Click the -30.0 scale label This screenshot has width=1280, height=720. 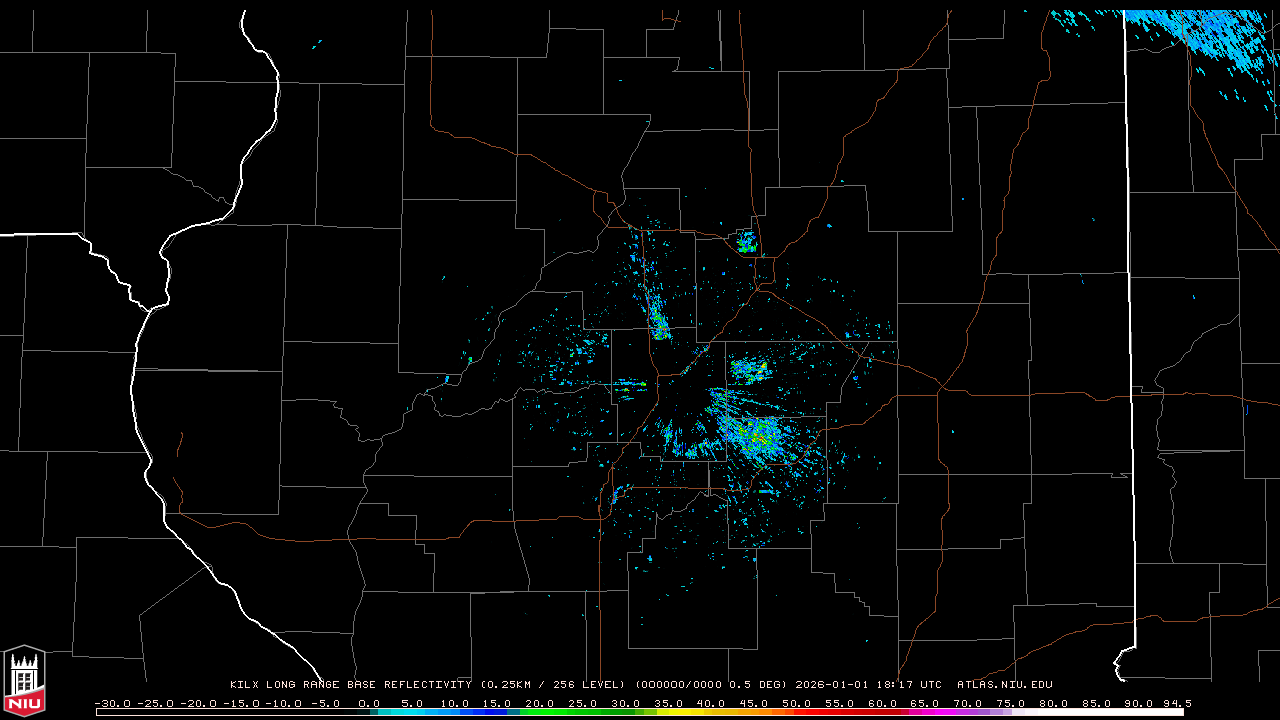(x=113, y=703)
